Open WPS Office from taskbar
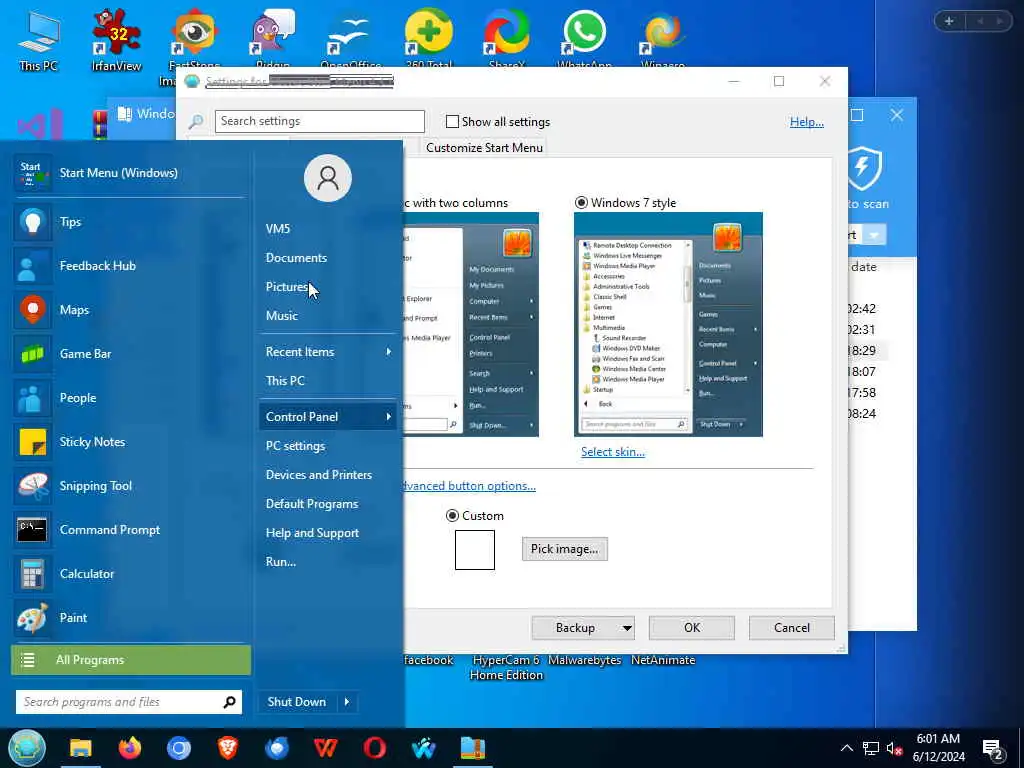The height and width of the screenshot is (768, 1024). tap(326, 748)
